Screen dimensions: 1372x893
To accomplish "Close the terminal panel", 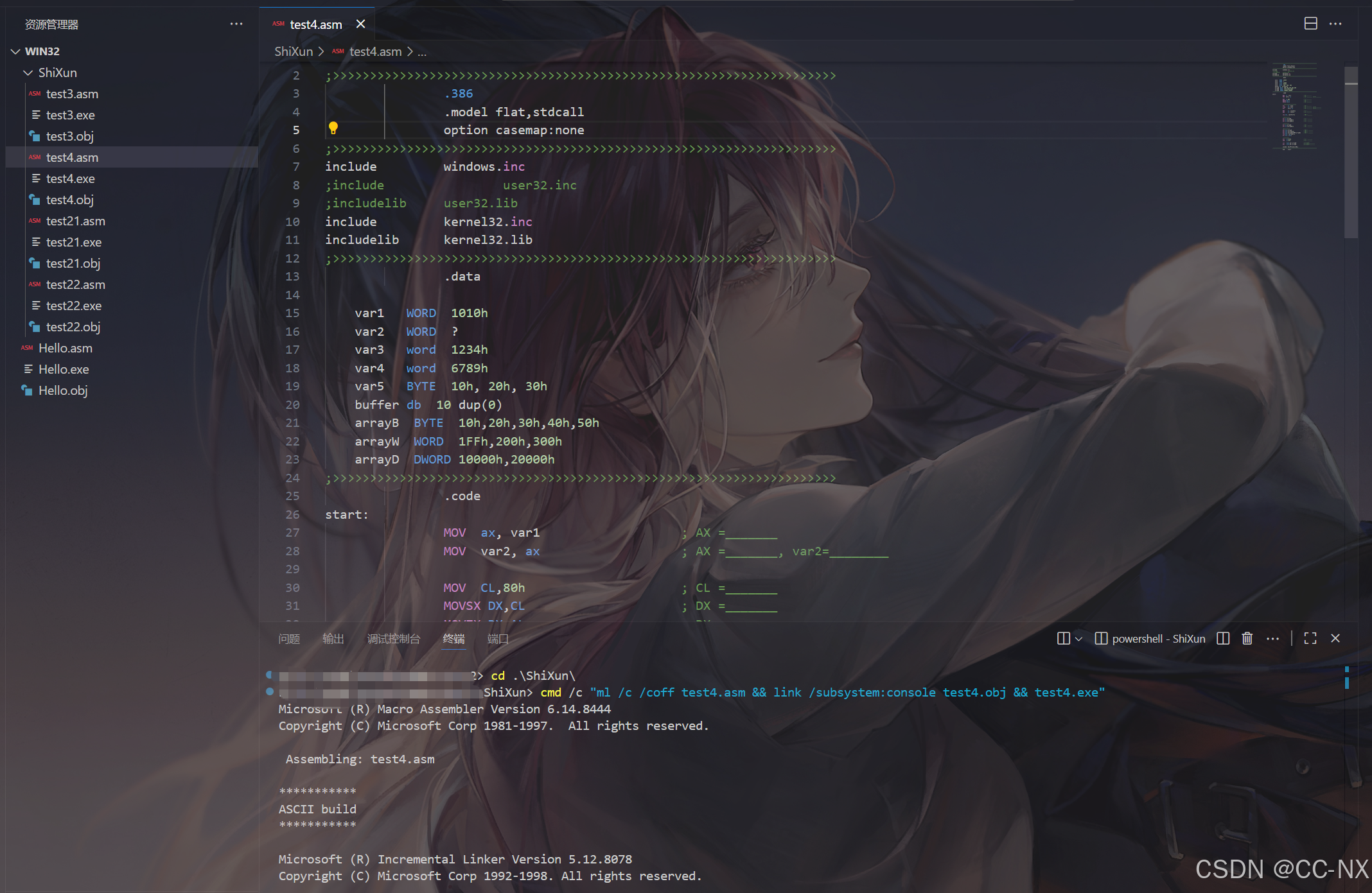I will (x=1335, y=638).
